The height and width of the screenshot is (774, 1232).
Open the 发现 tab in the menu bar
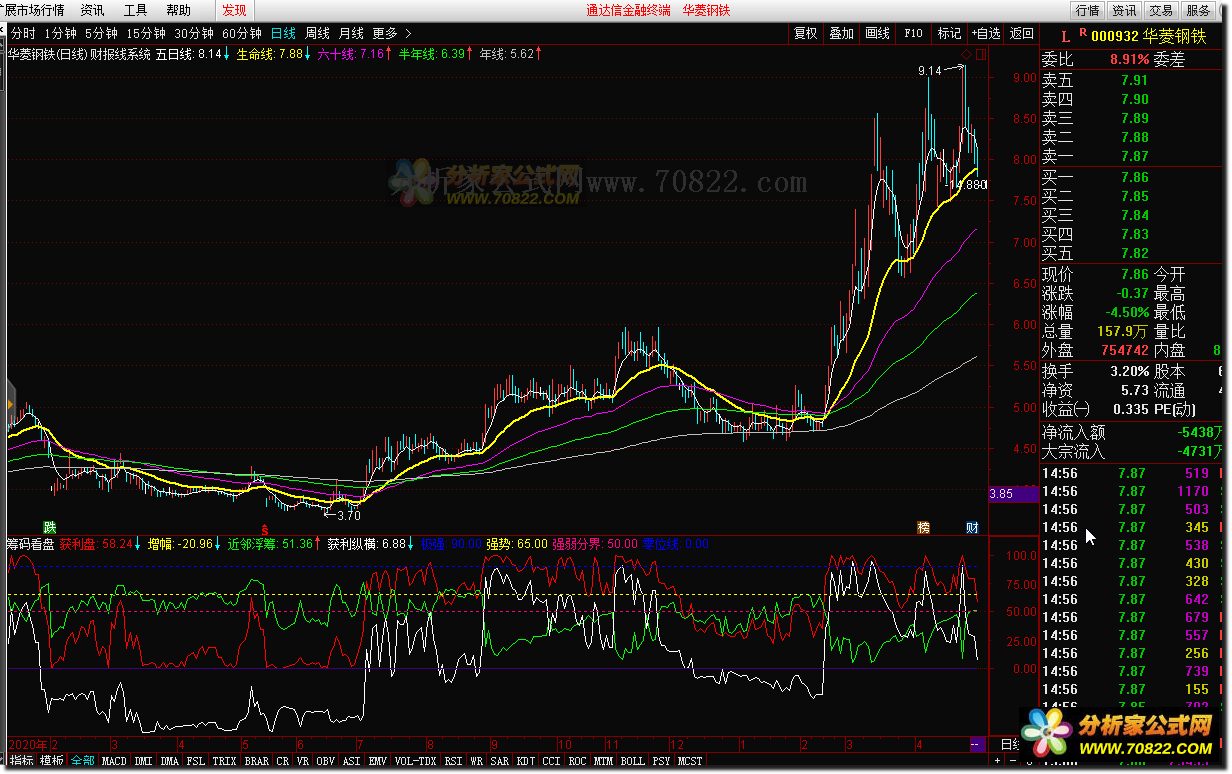234,10
